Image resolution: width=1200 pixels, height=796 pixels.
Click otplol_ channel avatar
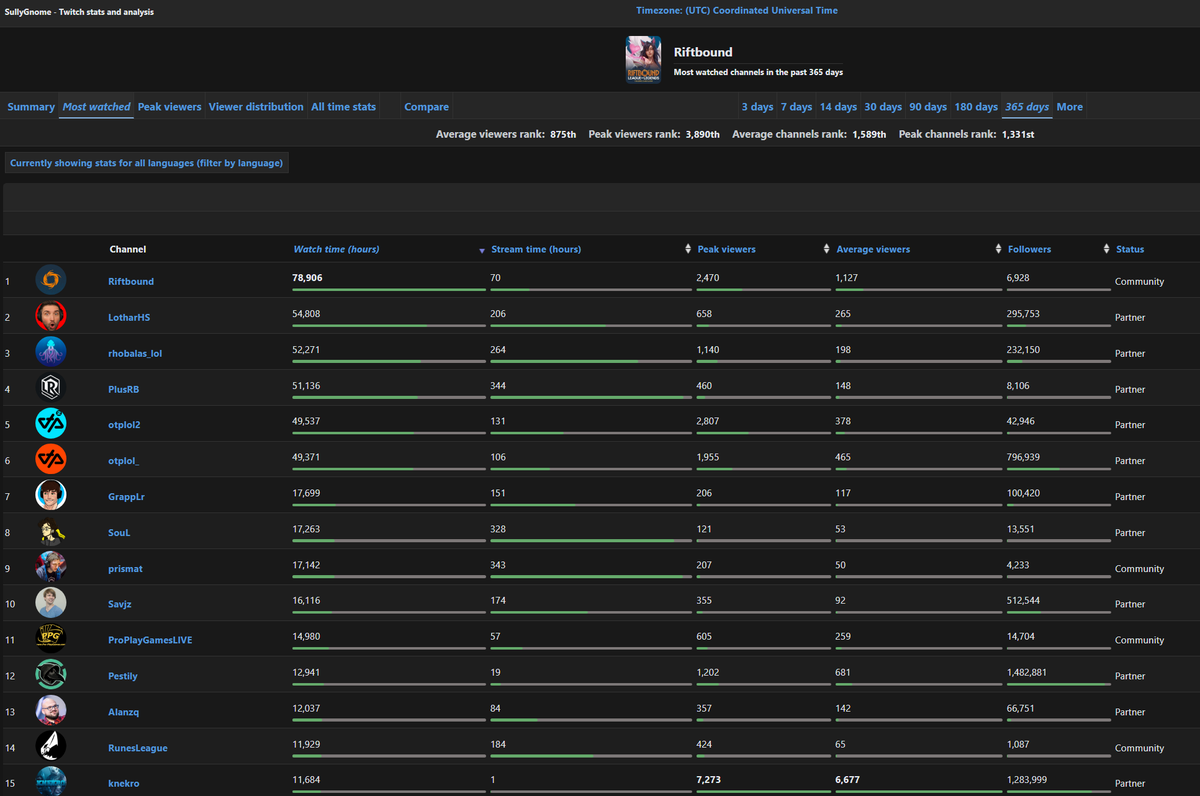pyautogui.click(x=51, y=461)
